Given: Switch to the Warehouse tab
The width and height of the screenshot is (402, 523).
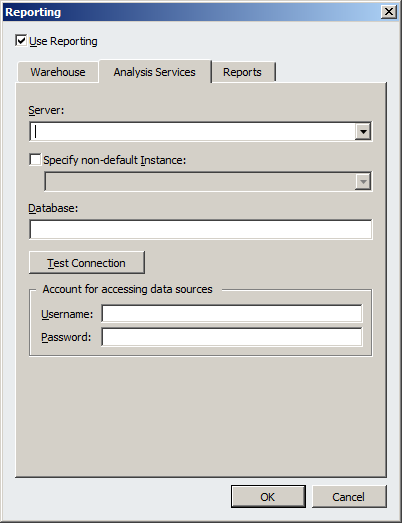Looking at the screenshot, I should [x=58, y=72].
